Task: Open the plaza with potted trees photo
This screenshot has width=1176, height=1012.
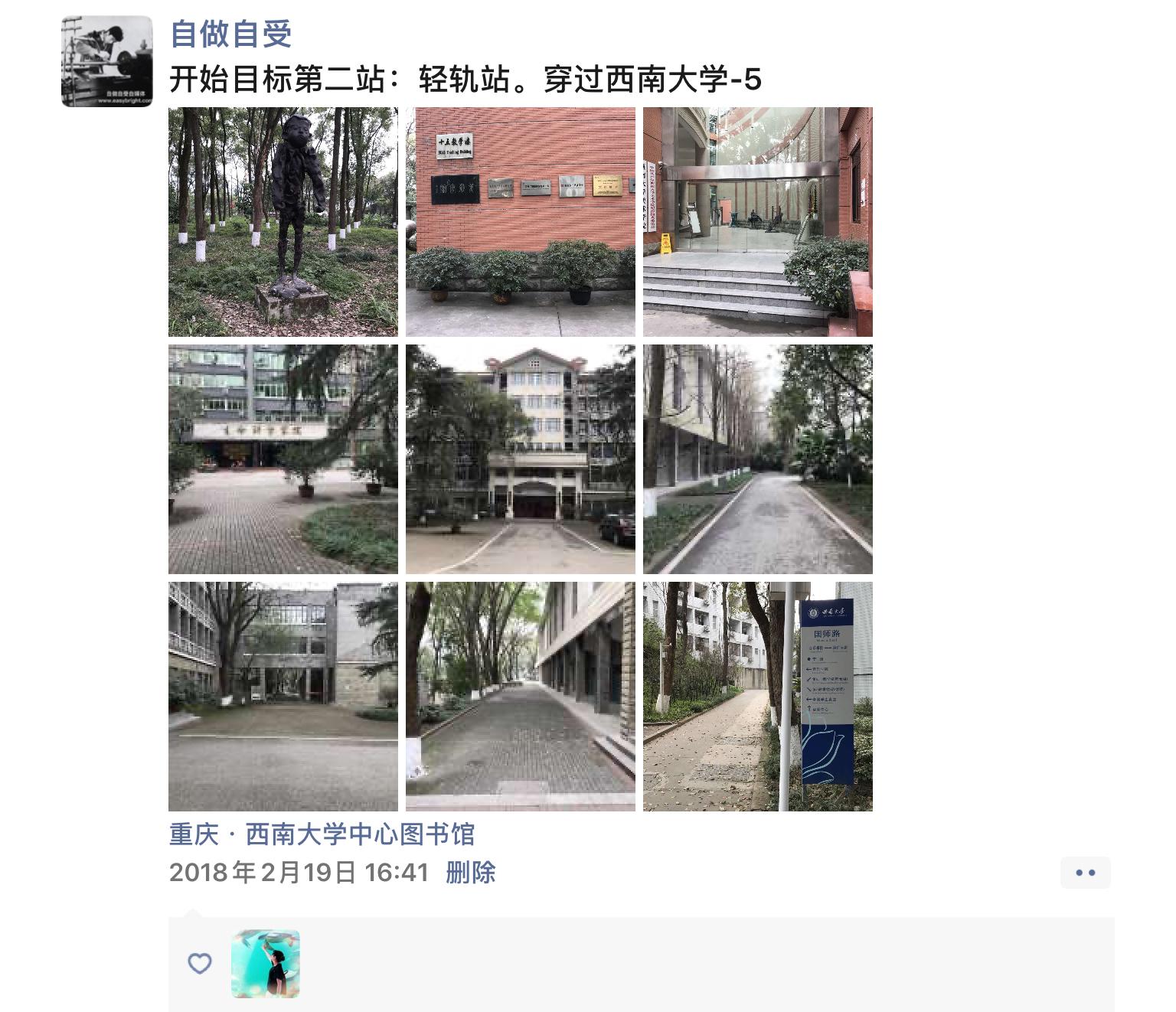Action: click(x=283, y=459)
